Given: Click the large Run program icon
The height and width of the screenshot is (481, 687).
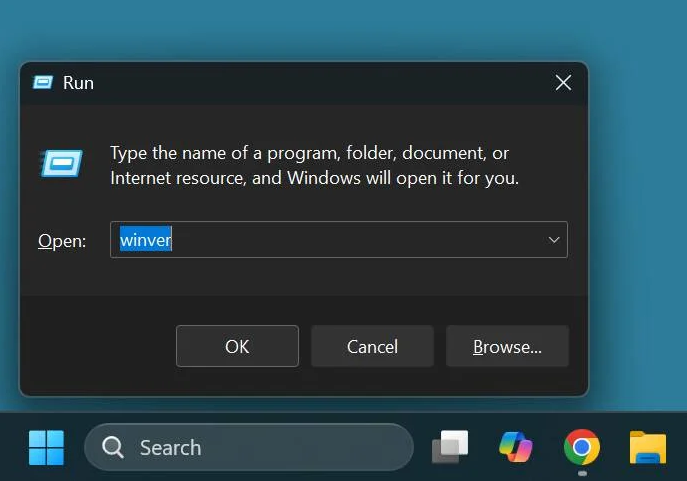Looking at the screenshot, I should point(62,163).
